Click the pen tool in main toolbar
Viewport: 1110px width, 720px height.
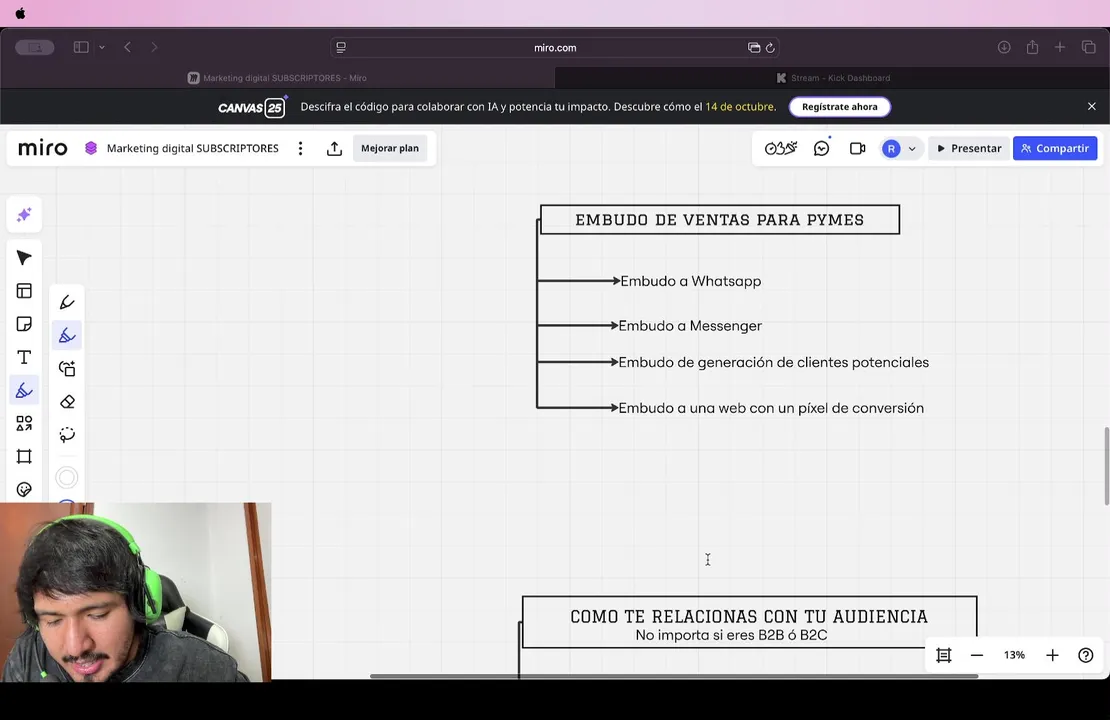(24, 390)
